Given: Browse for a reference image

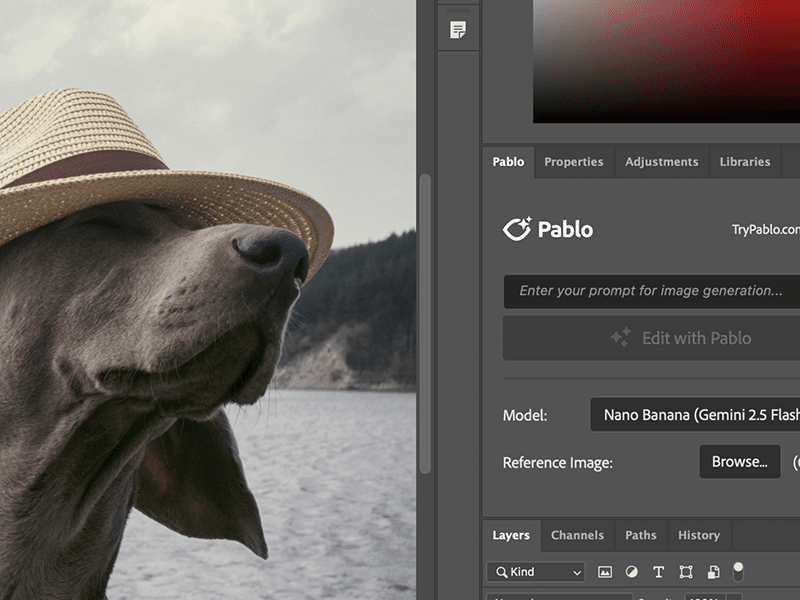Looking at the screenshot, I should point(739,462).
